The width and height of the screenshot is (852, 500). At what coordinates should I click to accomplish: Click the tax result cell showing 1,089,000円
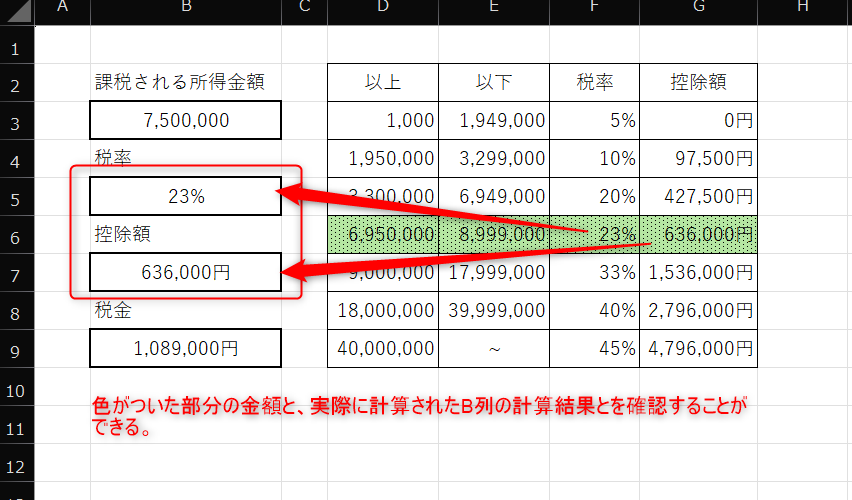tap(186, 348)
